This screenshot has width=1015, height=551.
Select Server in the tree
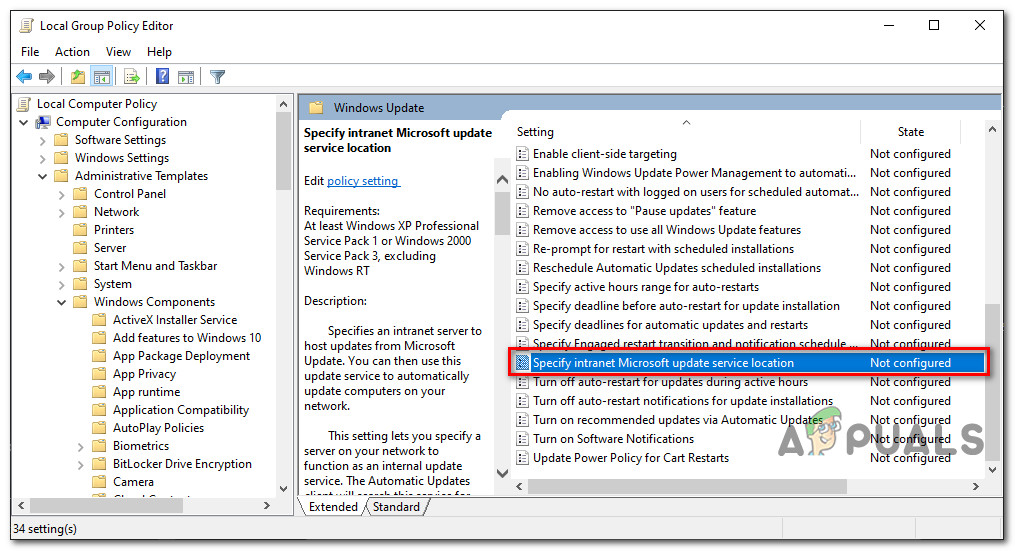point(109,248)
